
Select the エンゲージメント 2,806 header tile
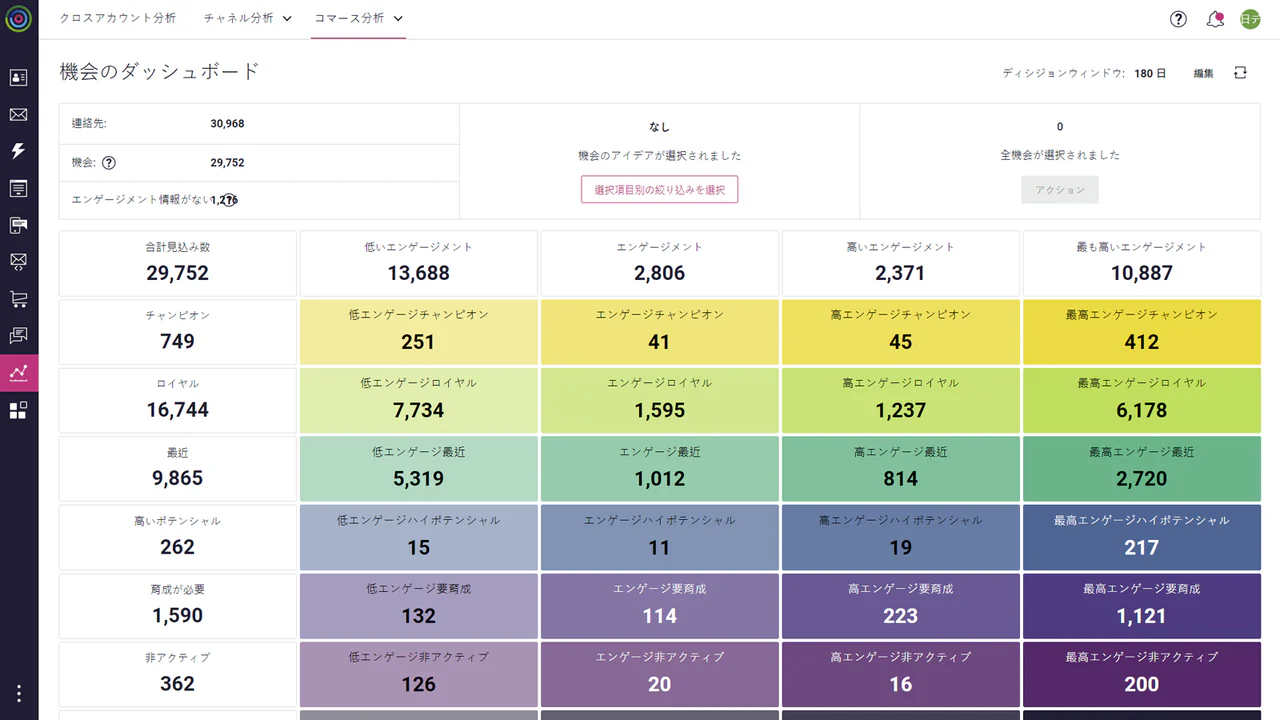click(660, 263)
